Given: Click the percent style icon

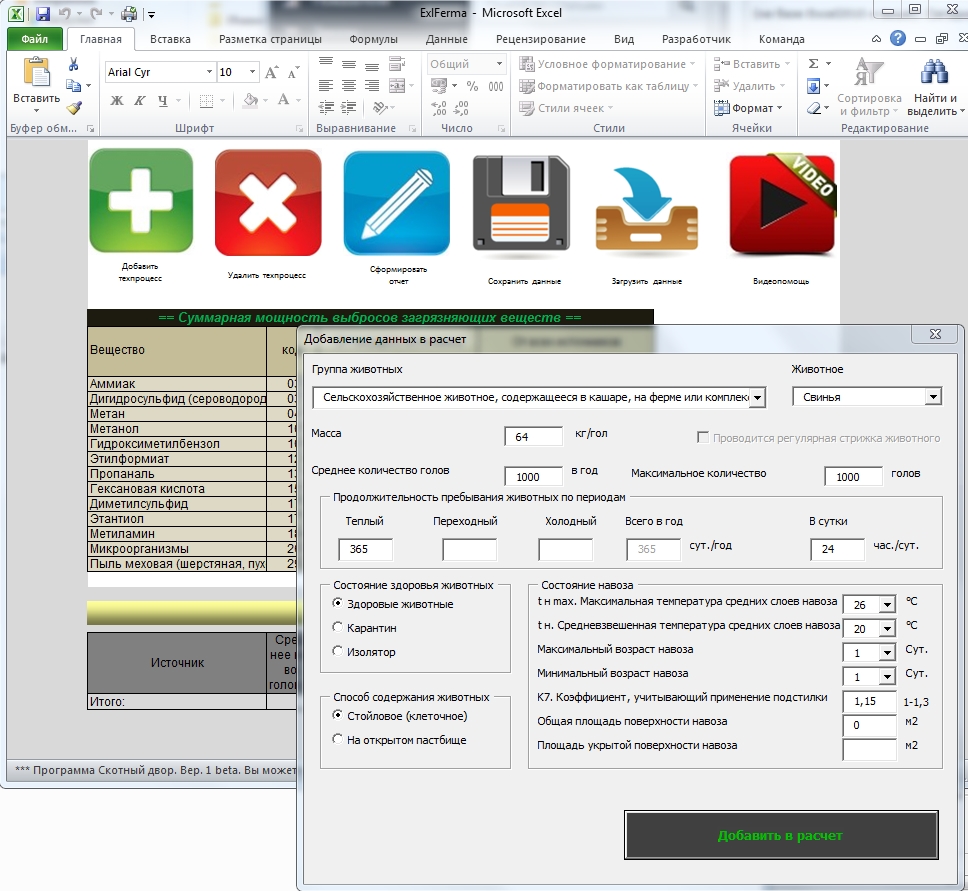Looking at the screenshot, I should pos(472,86).
